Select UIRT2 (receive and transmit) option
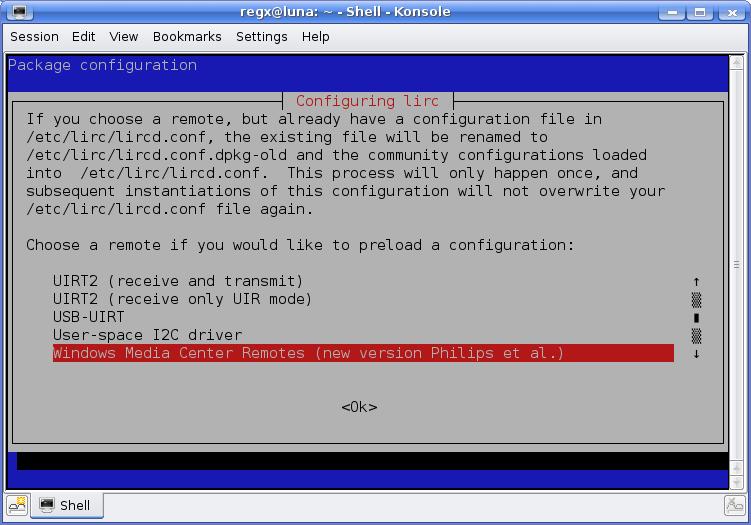Image resolution: width=751 pixels, height=525 pixels. point(178,281)
